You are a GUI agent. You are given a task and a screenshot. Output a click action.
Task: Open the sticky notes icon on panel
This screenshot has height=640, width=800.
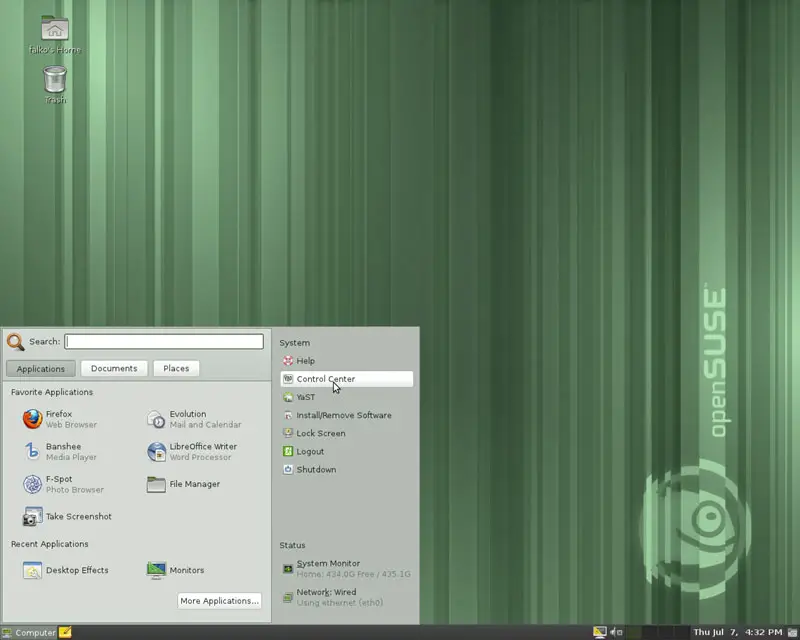pyautogui.click(x=65, y=632)
